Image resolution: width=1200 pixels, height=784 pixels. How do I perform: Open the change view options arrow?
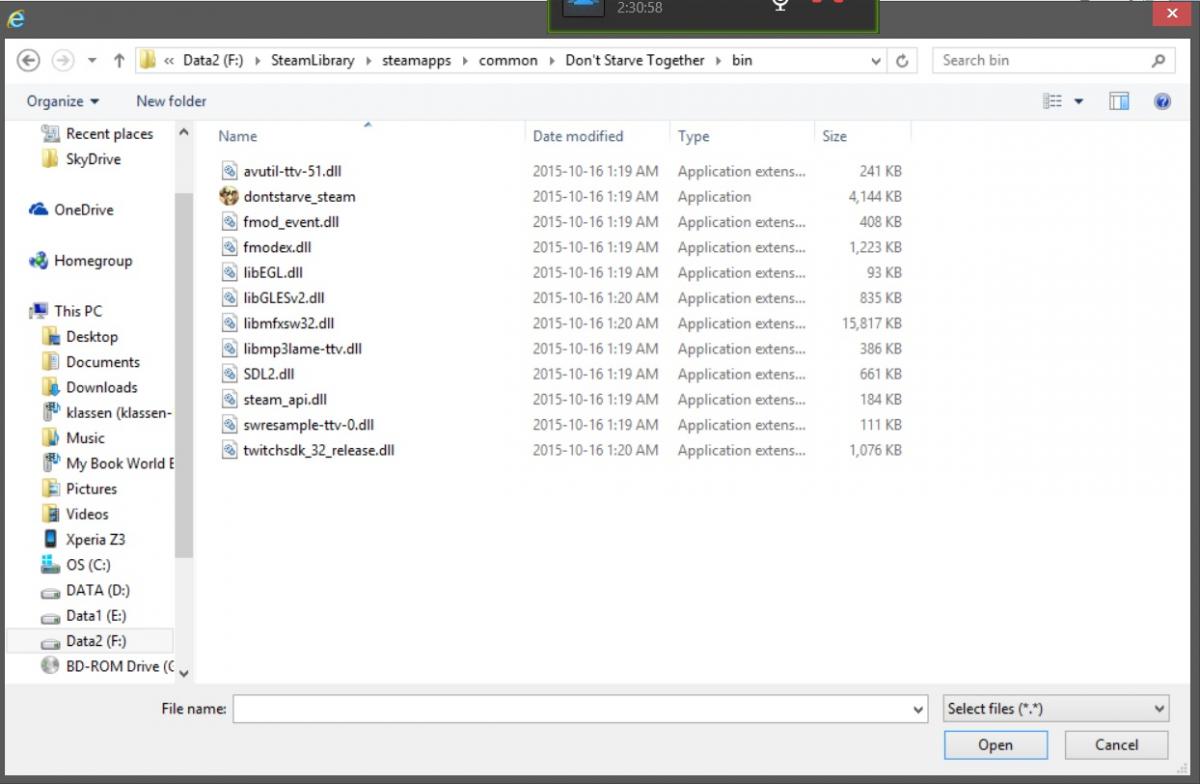coord(1079,101)
